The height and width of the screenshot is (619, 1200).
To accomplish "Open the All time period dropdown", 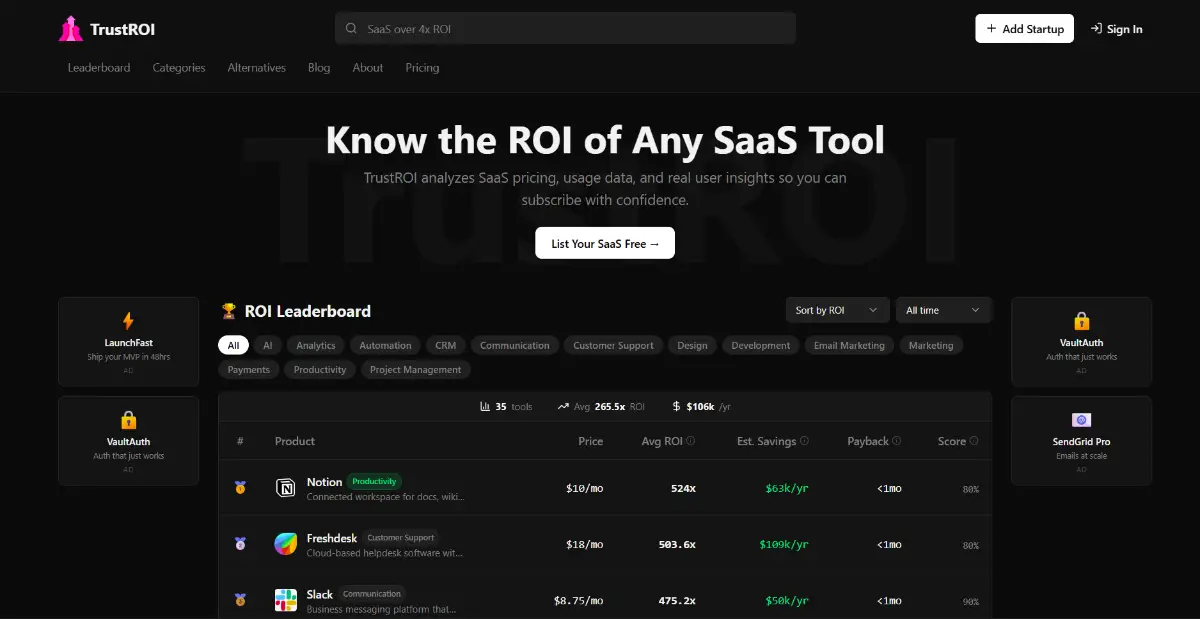I will [943, 310].
